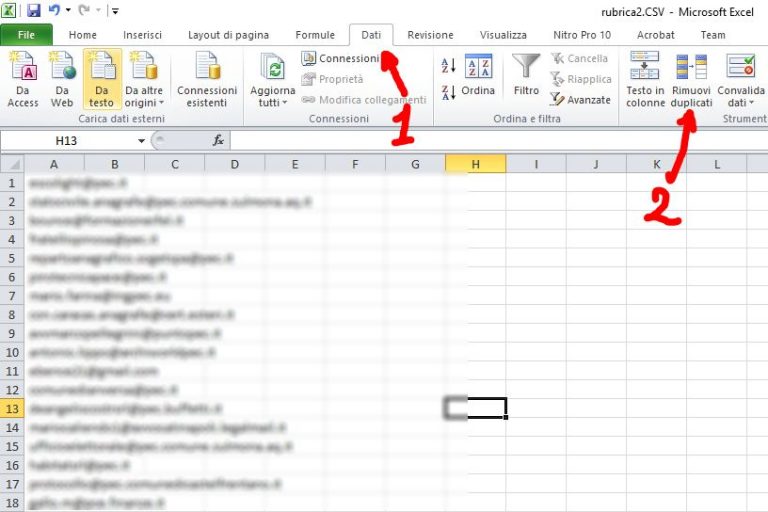This screenshot has width=768, height=512.
Task: Click the Riapplica filter button
Action: [581, 79]
